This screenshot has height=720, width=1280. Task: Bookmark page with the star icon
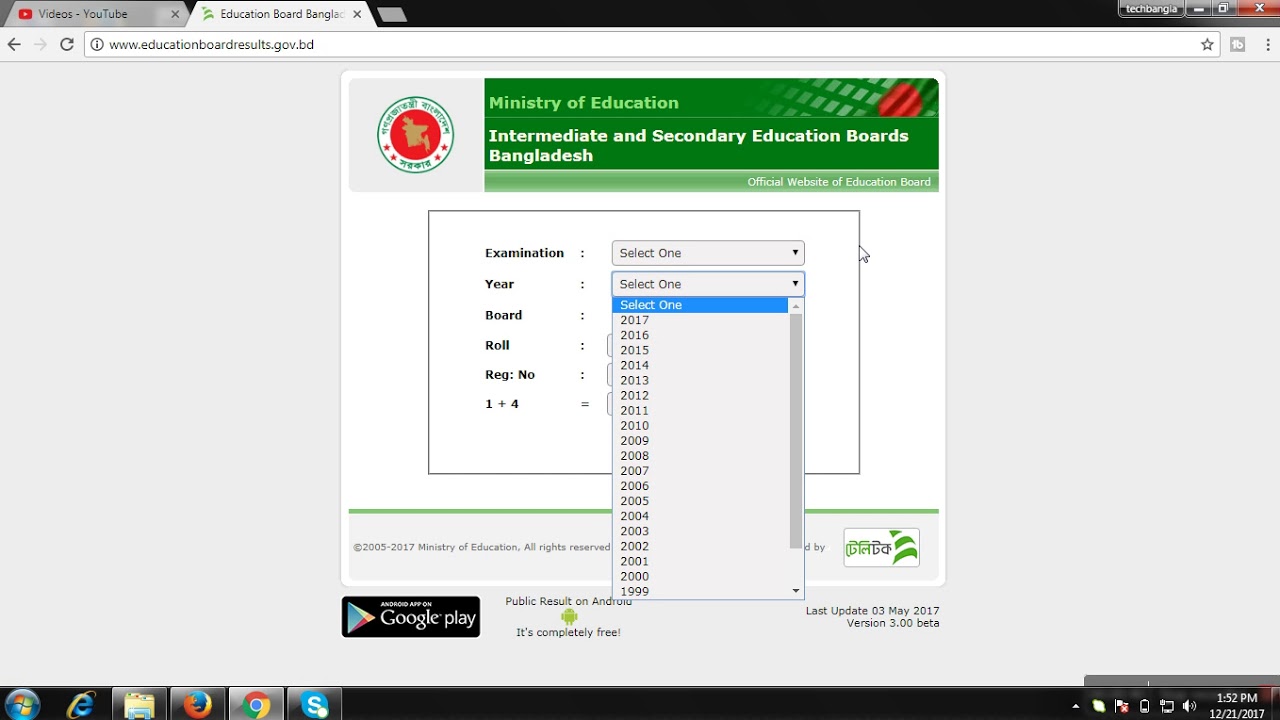tap(1207, 44)
